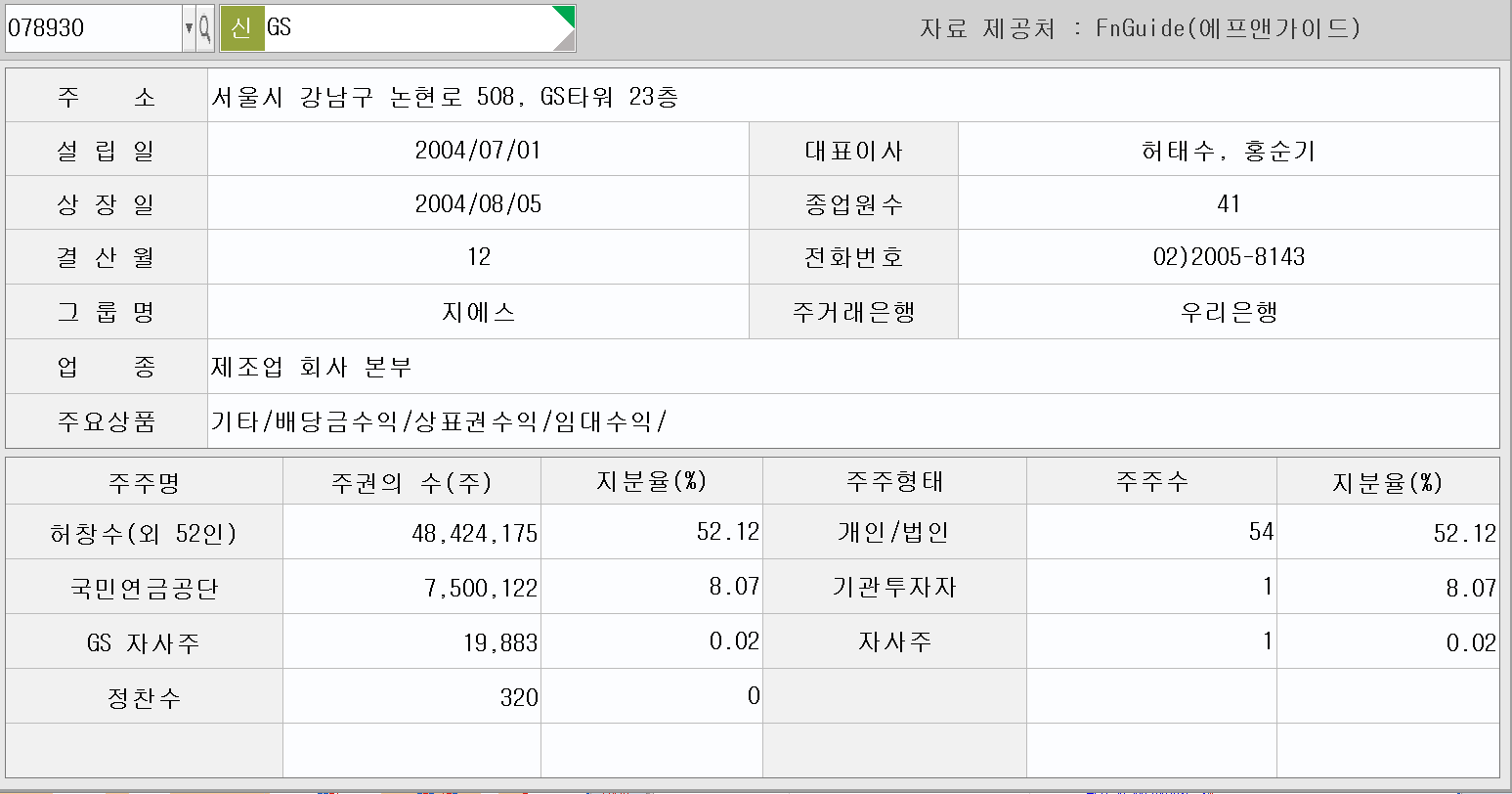Viewport: 1512px width, 794px height.
Task: Select shareholder 정찬수
Action: pyautogui.click(x=144, y=696)
